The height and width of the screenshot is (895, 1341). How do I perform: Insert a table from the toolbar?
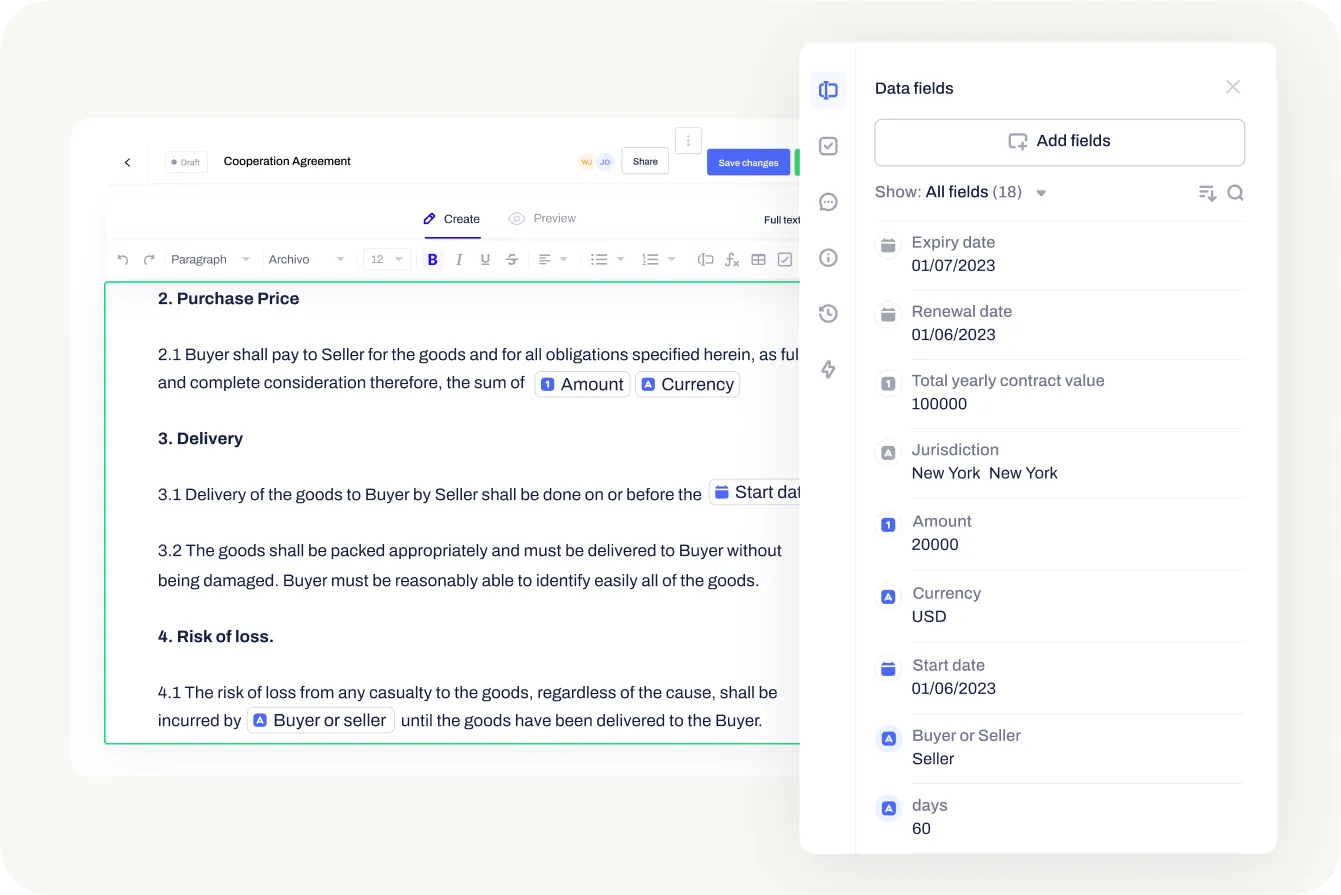[758, 259]
